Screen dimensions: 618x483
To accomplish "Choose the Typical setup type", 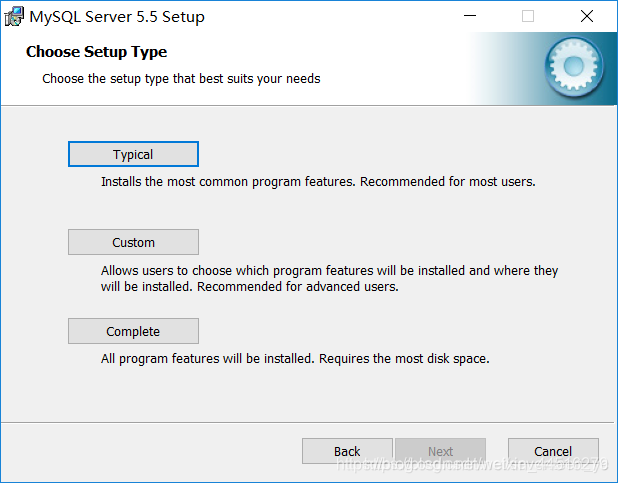I will 133,154.
